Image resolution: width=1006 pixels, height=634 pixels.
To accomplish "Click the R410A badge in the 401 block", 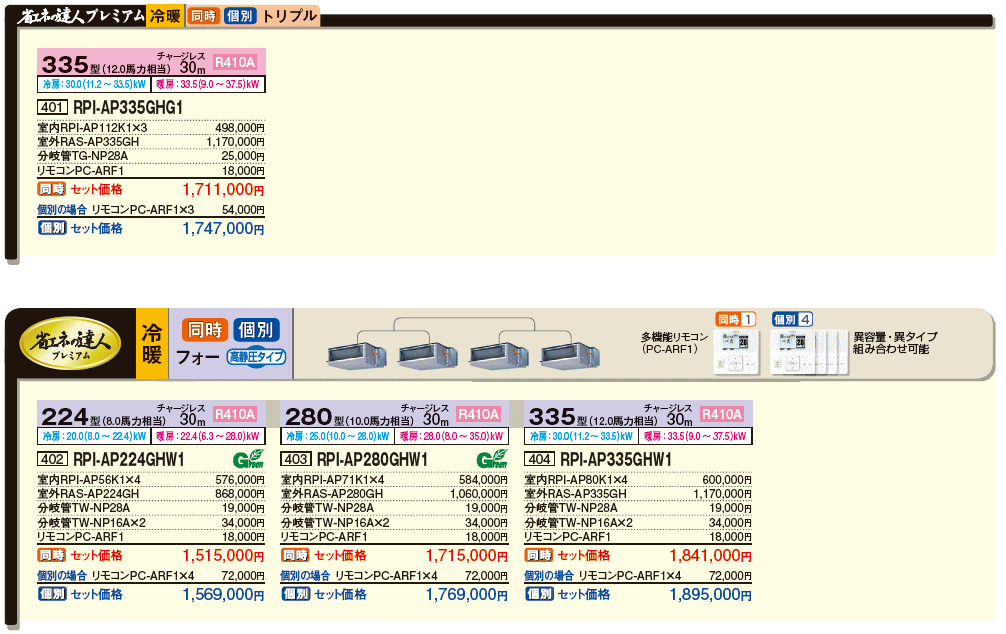I will click(235, 62).
